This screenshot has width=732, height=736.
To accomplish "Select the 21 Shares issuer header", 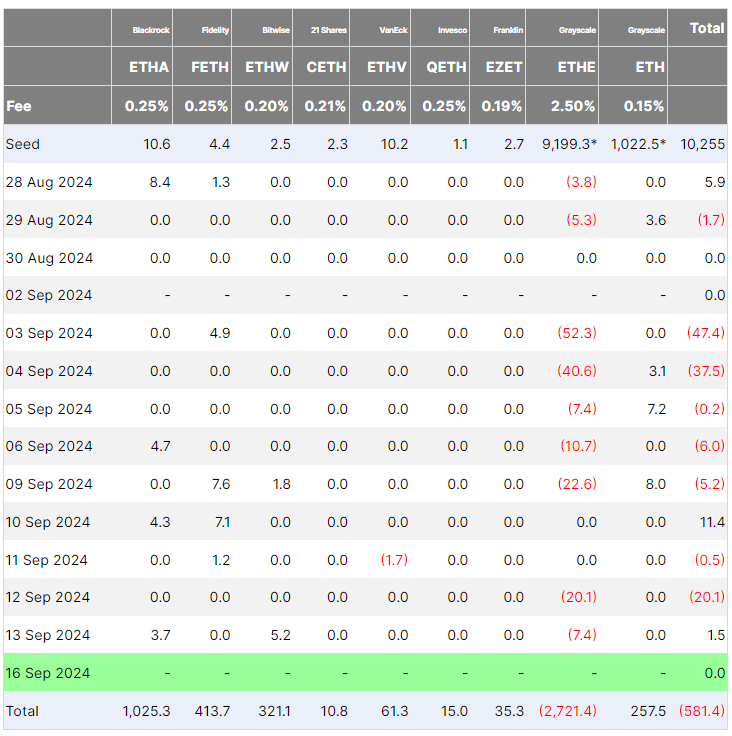I will click(328, 30).
